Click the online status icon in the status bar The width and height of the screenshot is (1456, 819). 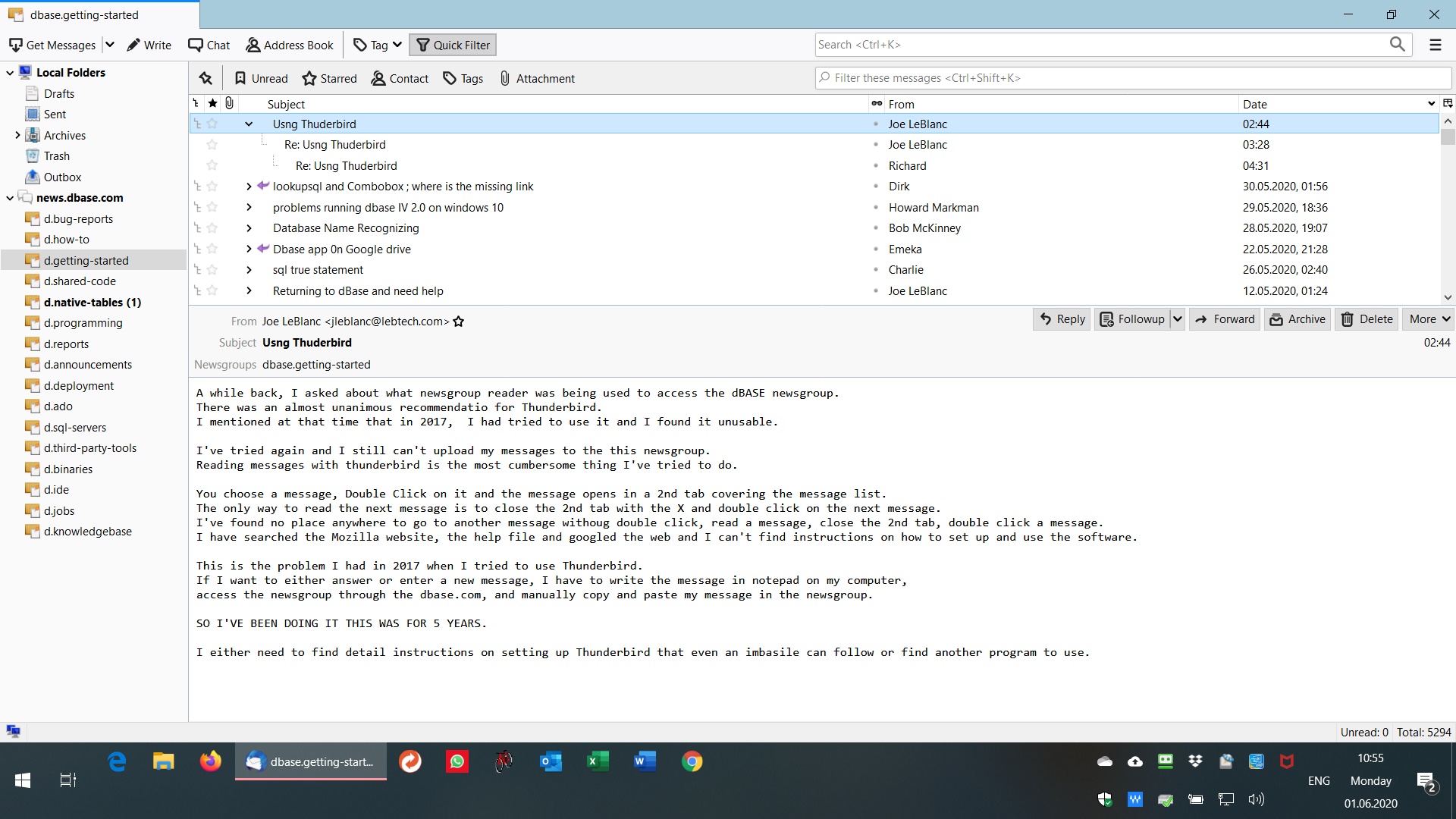point(13,731)
